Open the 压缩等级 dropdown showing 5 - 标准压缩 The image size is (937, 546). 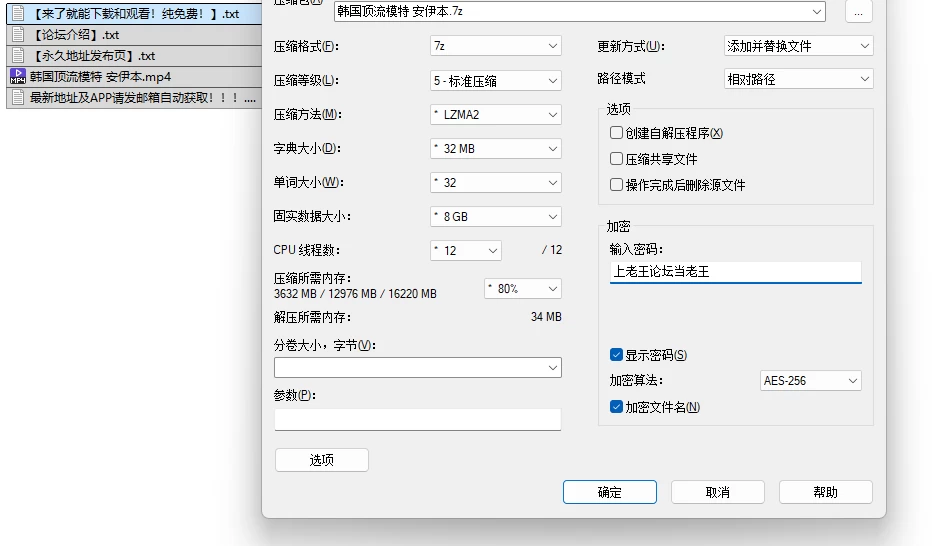coord(495,81)
